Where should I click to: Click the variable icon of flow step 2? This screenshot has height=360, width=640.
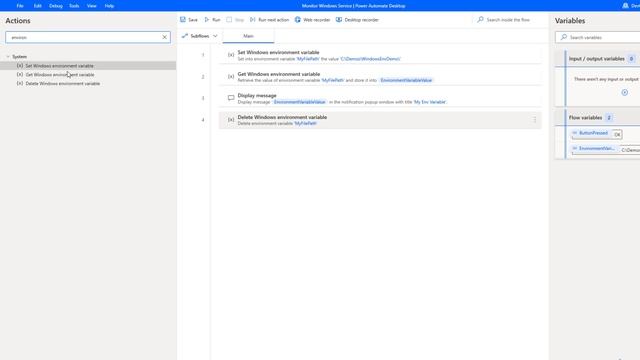pyautogui.click(x=231, y=76)
